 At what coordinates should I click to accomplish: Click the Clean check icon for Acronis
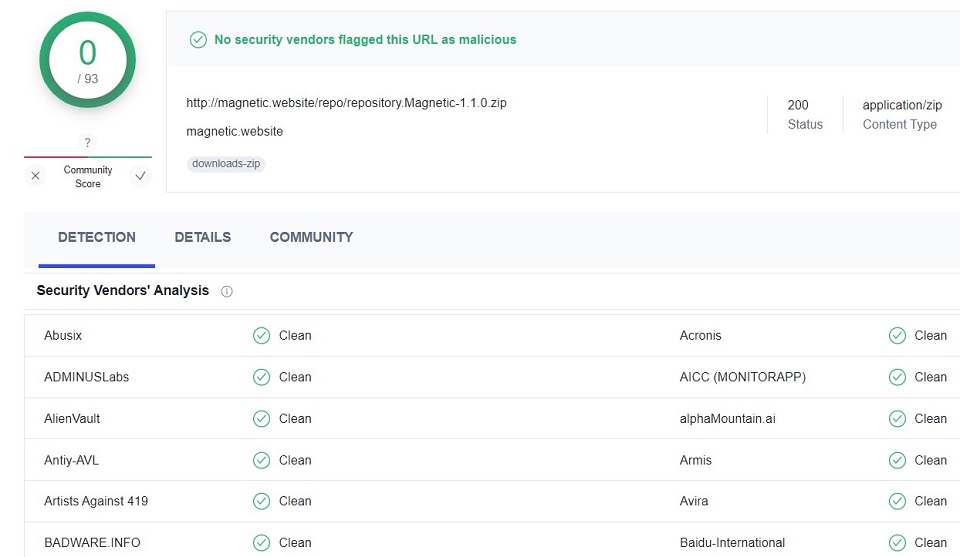[898, 335]
